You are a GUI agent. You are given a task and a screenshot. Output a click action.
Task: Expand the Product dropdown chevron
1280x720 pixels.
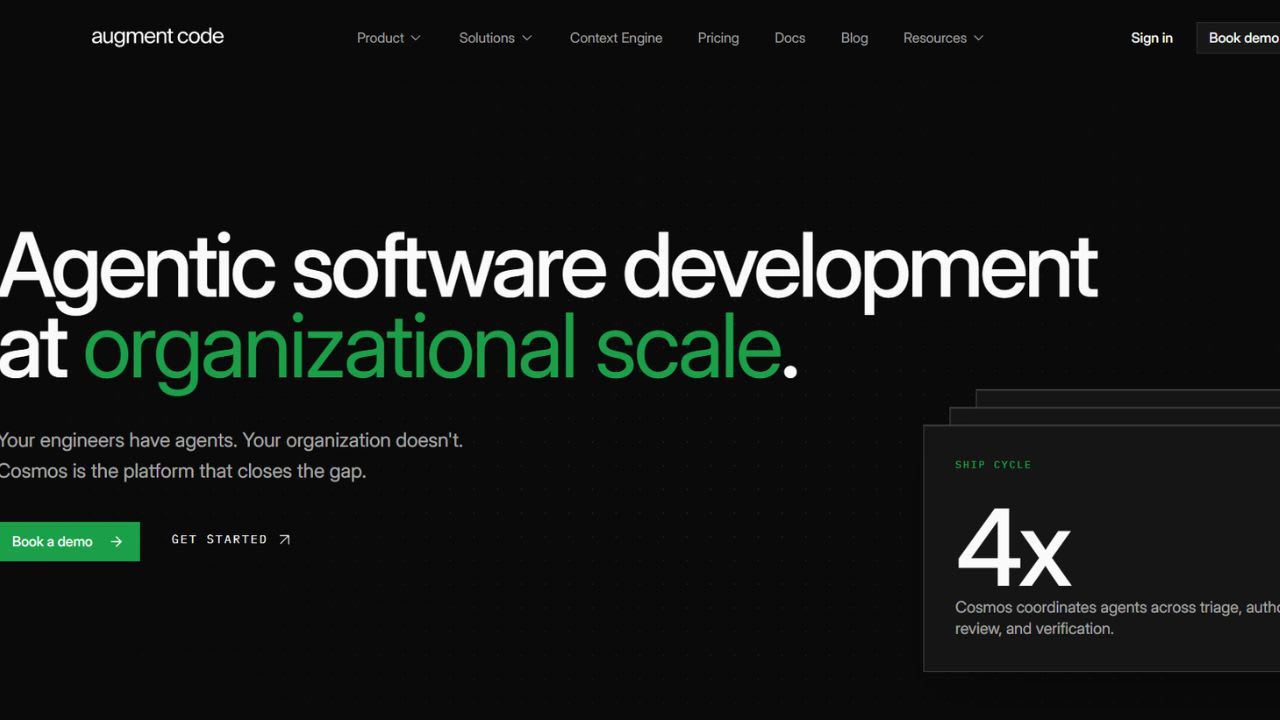[416, 38]
